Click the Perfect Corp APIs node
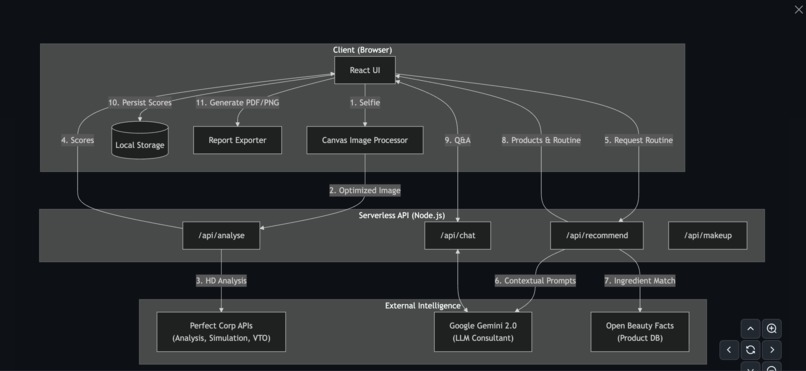This screenshot has height=371, width=806. tap(221, 332)
